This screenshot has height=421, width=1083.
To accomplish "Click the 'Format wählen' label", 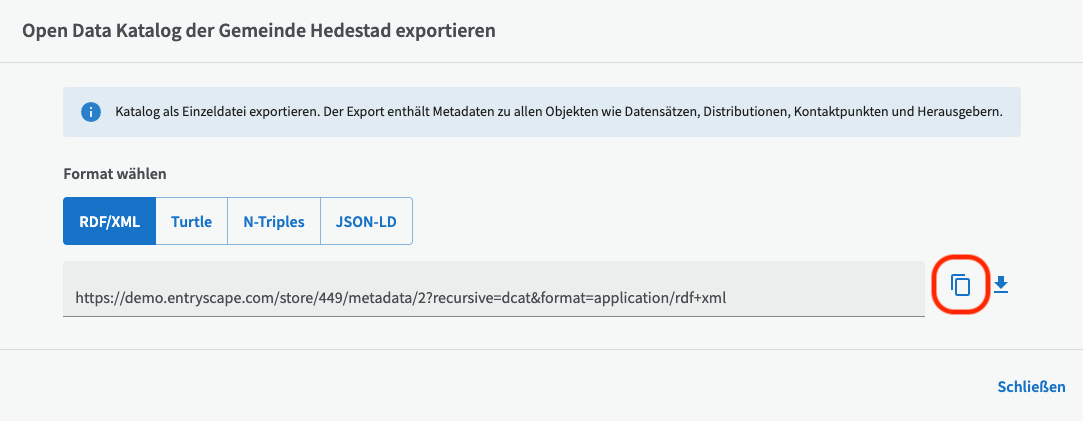I will coord(114,173).
